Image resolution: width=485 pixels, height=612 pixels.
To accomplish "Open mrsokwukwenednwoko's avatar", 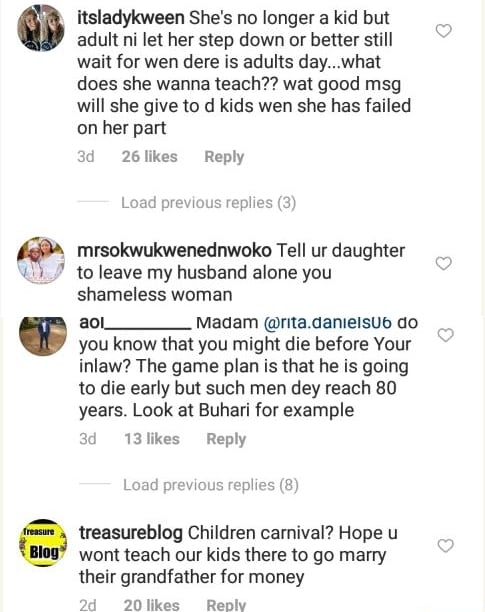I will coord(41,260).
